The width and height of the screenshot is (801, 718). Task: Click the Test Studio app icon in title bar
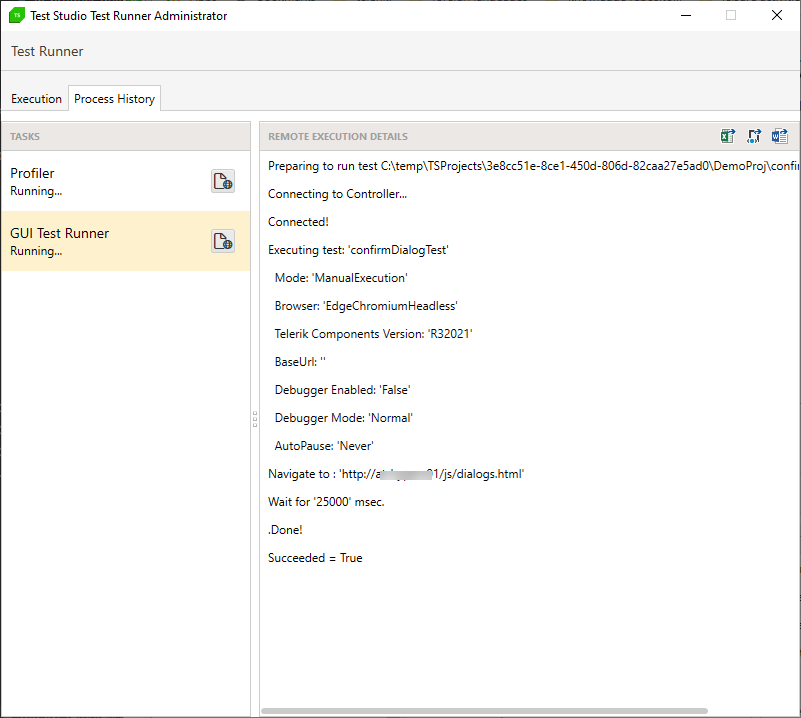pyautogui.click(x=17, y=15)
